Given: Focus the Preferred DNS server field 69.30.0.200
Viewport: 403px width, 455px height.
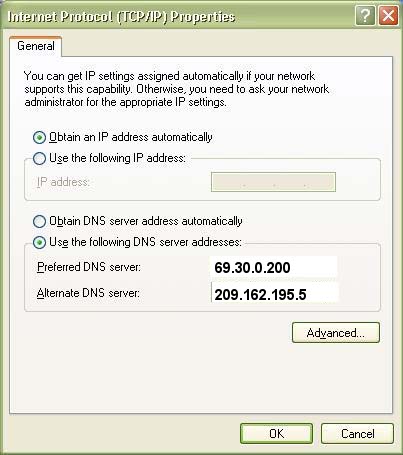Looking at the screenshot, I should point(274,267).
